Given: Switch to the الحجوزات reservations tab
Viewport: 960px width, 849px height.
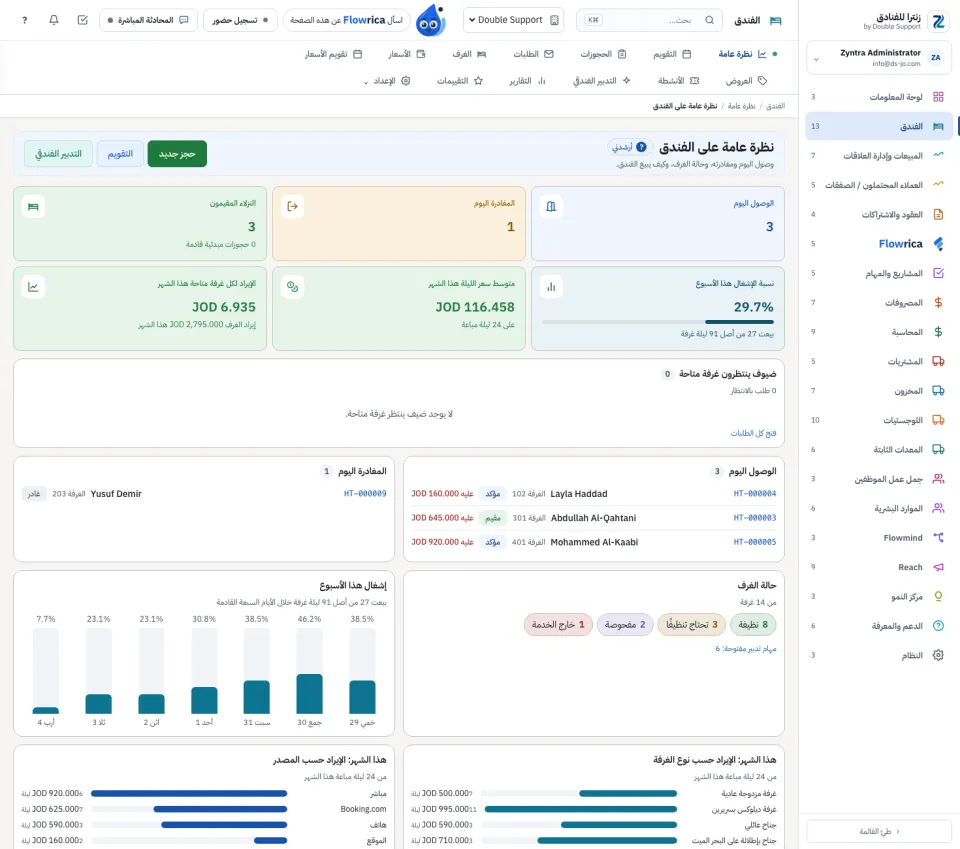Looking at the screenshot, I should 603,54.
